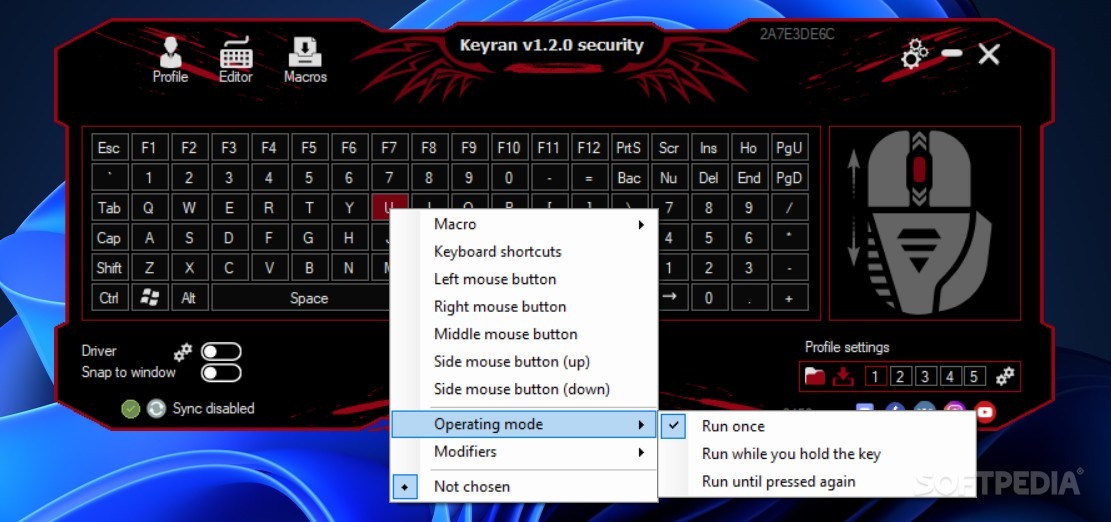Image resolution: width=1111 pixels, height=522 pixels.
Task: Click the Ins key
Action: tap(709, 147)
